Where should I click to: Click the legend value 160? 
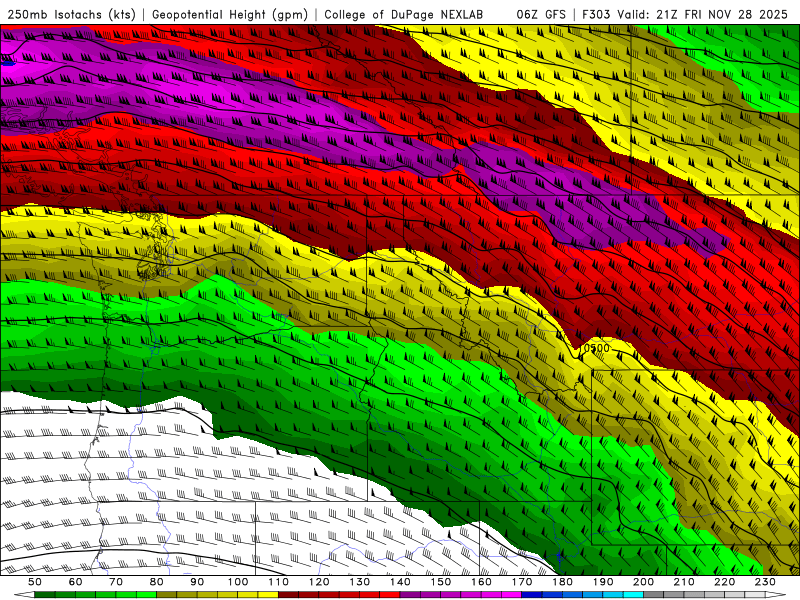[x=482, y=582]
